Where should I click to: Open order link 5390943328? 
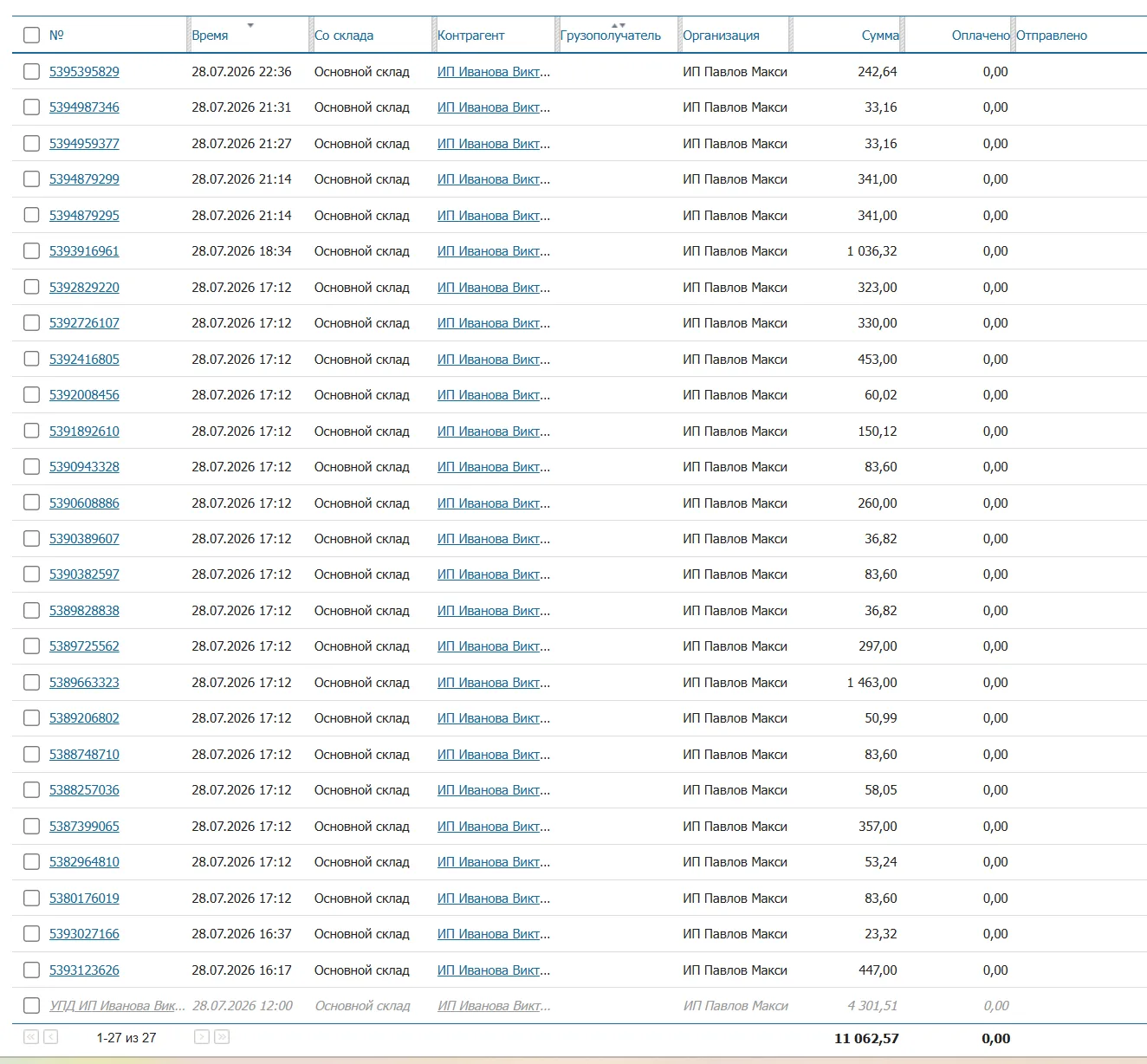tap(84, 467)
